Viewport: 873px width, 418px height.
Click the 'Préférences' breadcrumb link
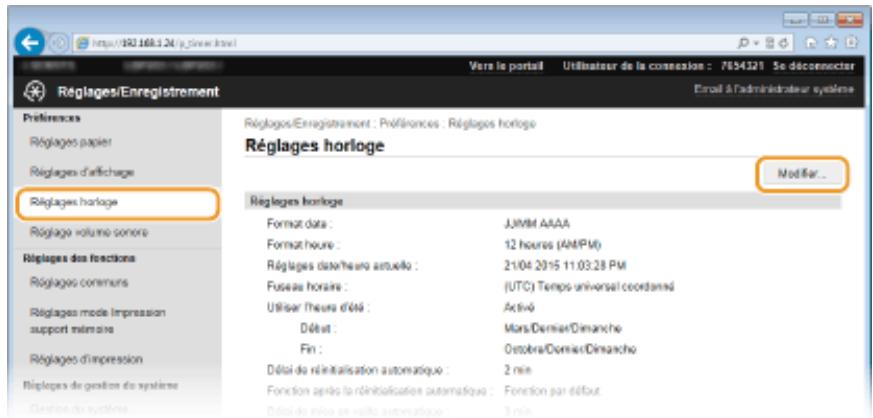409,124
